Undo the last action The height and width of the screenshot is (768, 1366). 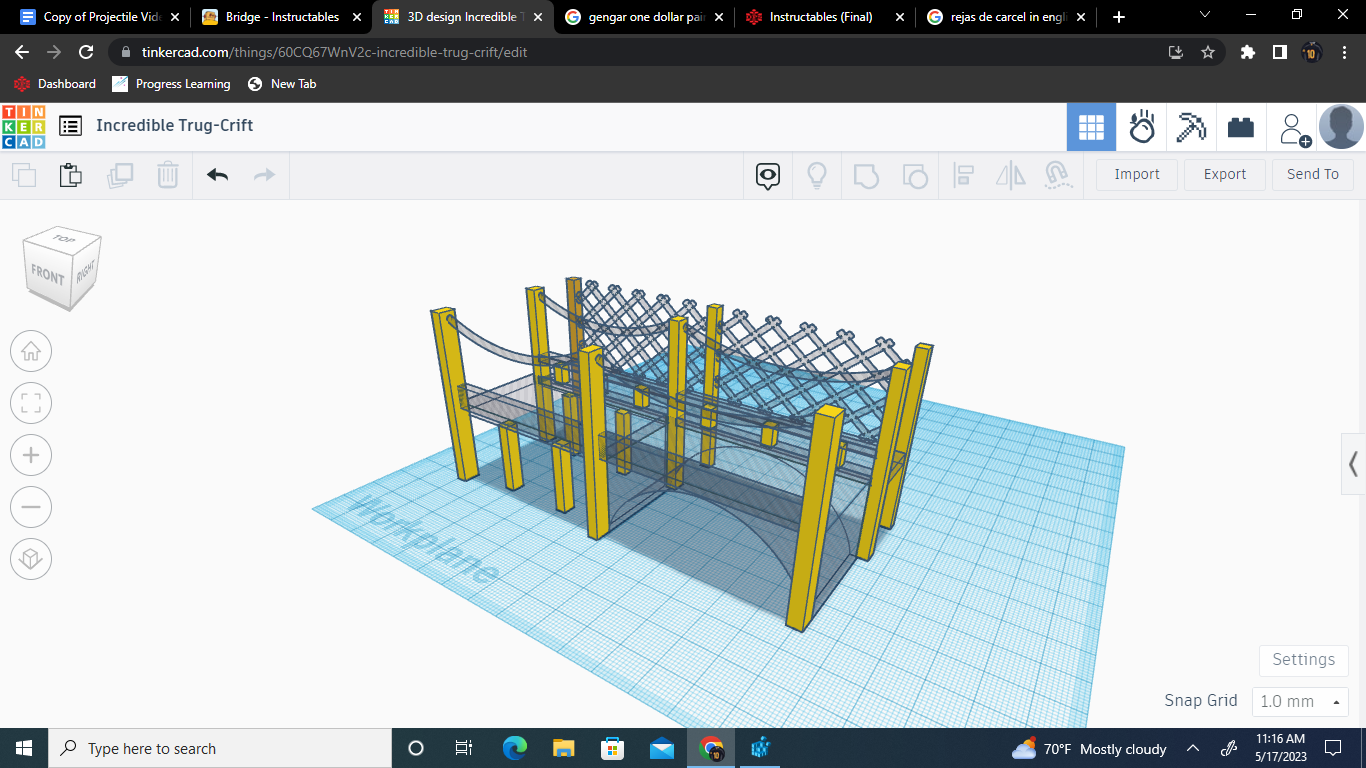(x=217, y=174)
